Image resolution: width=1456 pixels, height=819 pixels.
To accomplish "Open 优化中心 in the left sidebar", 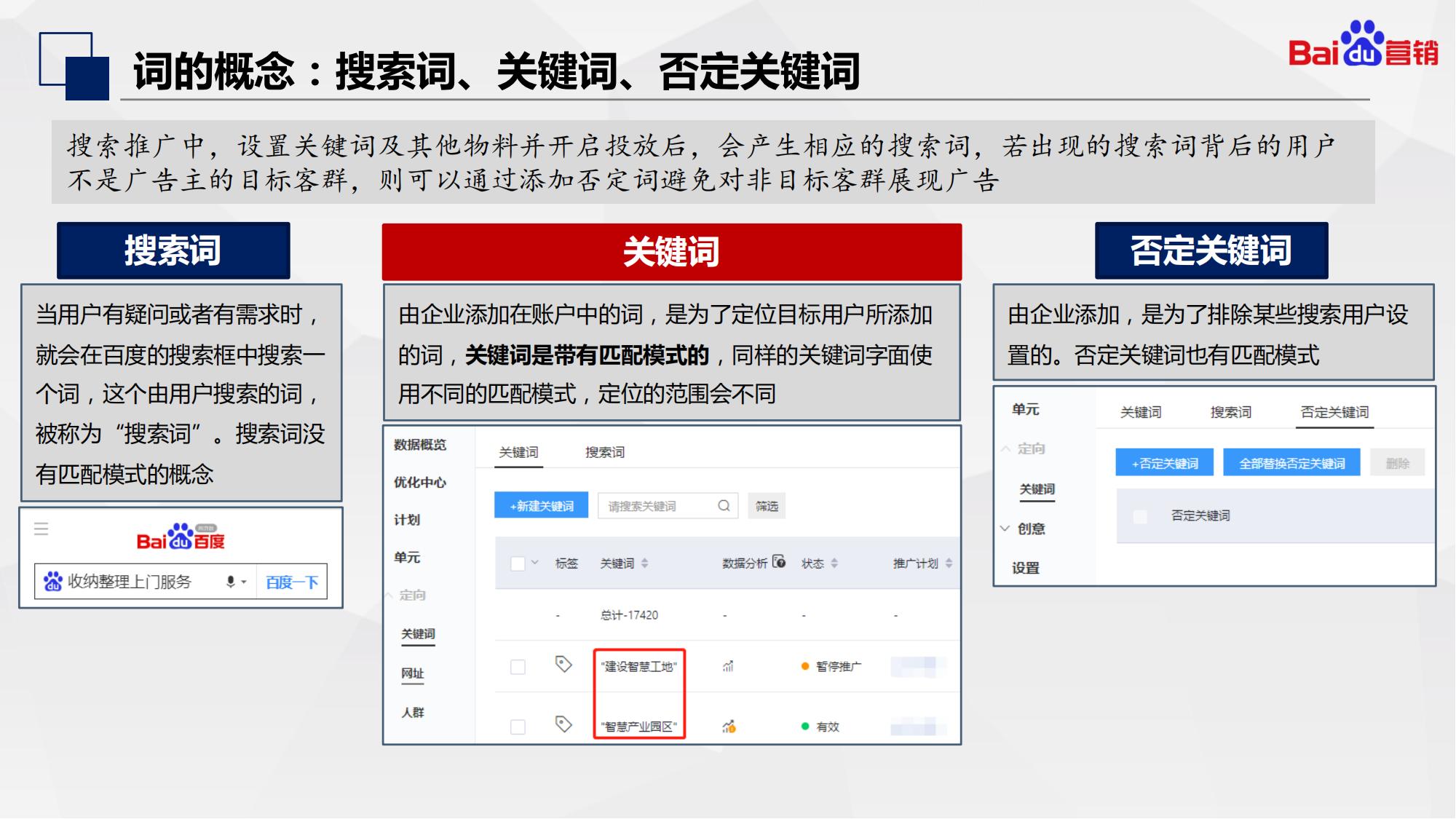I will point(420,482).
